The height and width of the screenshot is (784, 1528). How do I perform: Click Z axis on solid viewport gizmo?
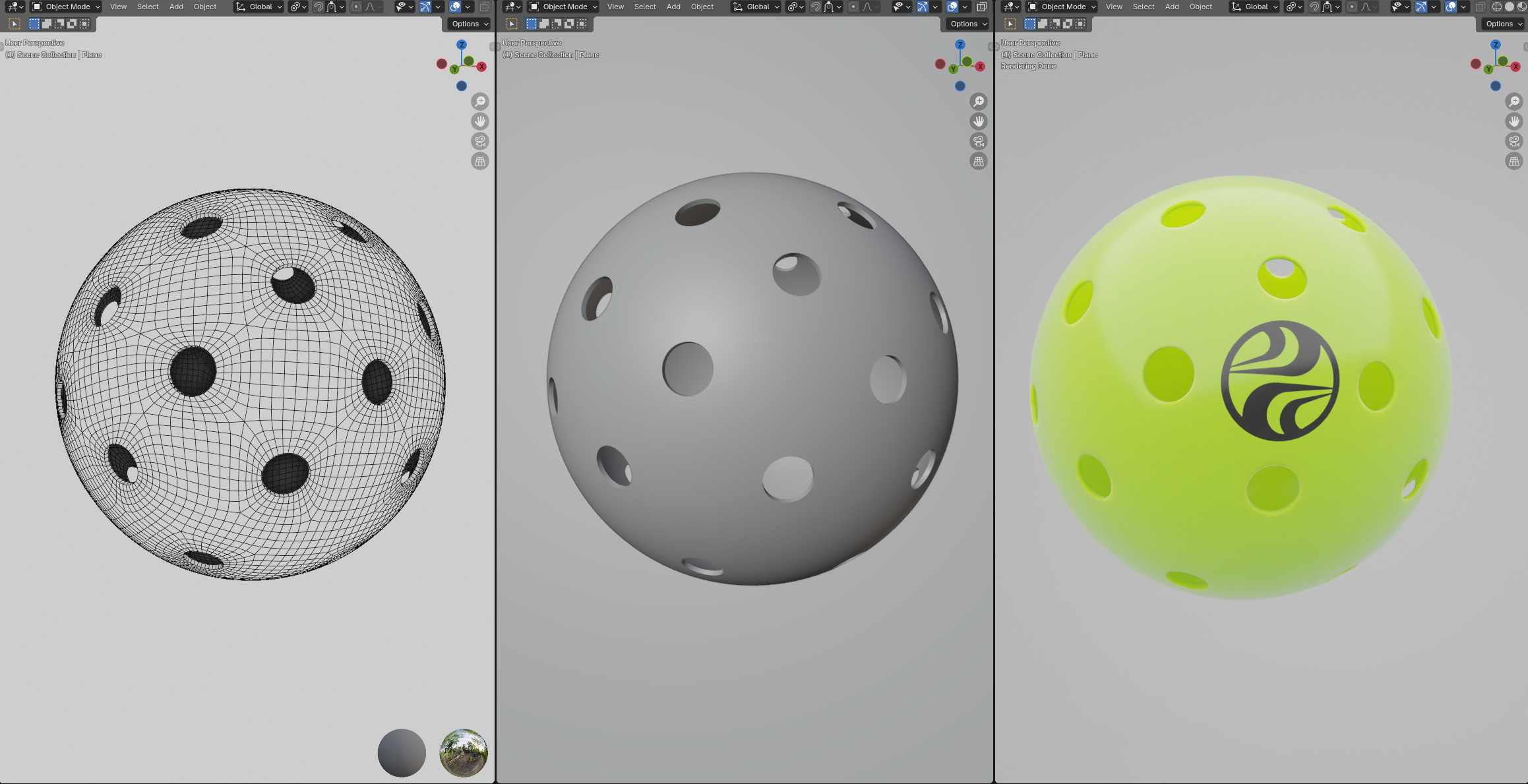click(x=960, y=45)
